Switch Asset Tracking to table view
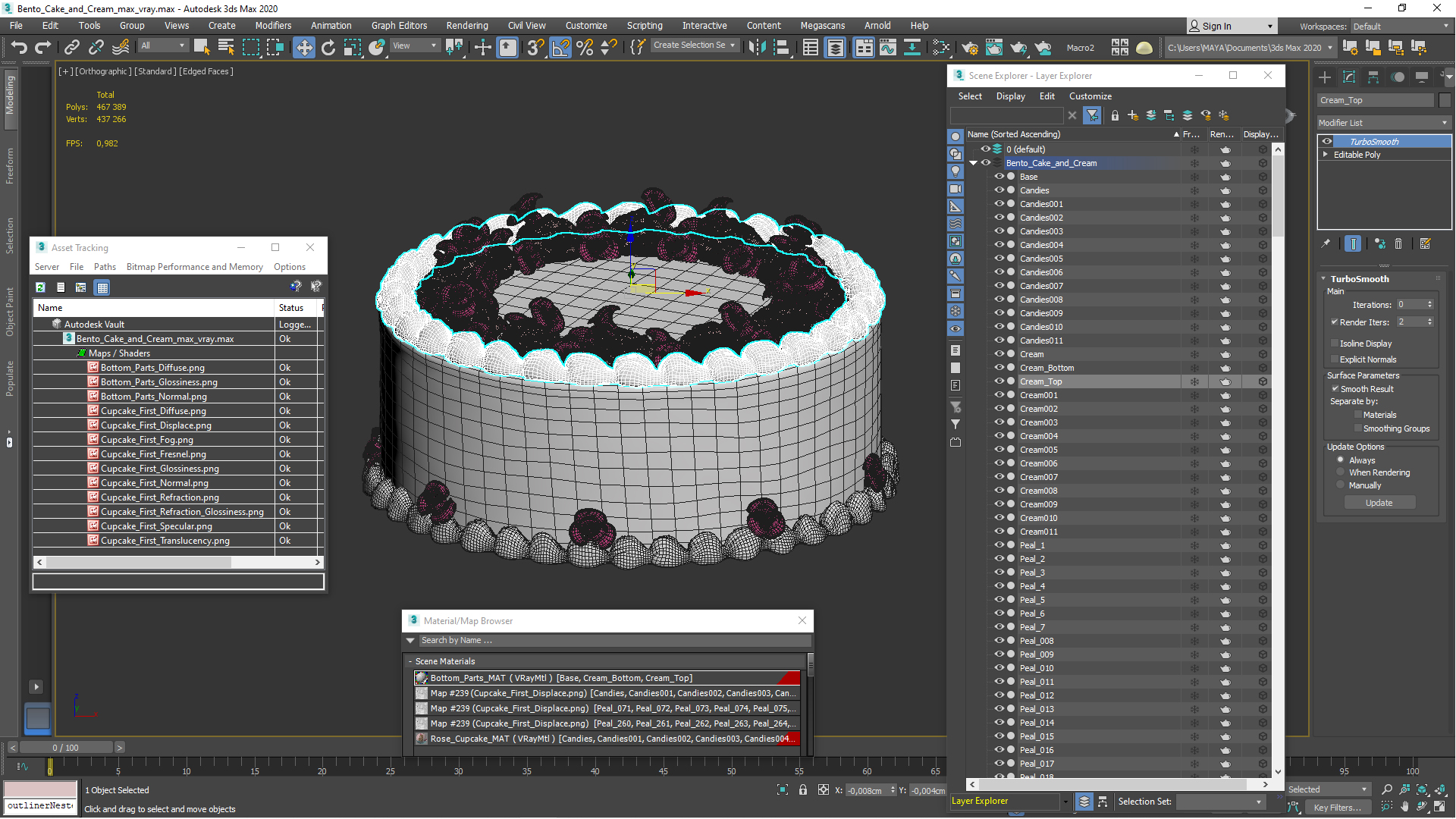Image resolution: width=1456 pixels, height=819 pixels. pyautogui.click(x=102, y=287)
